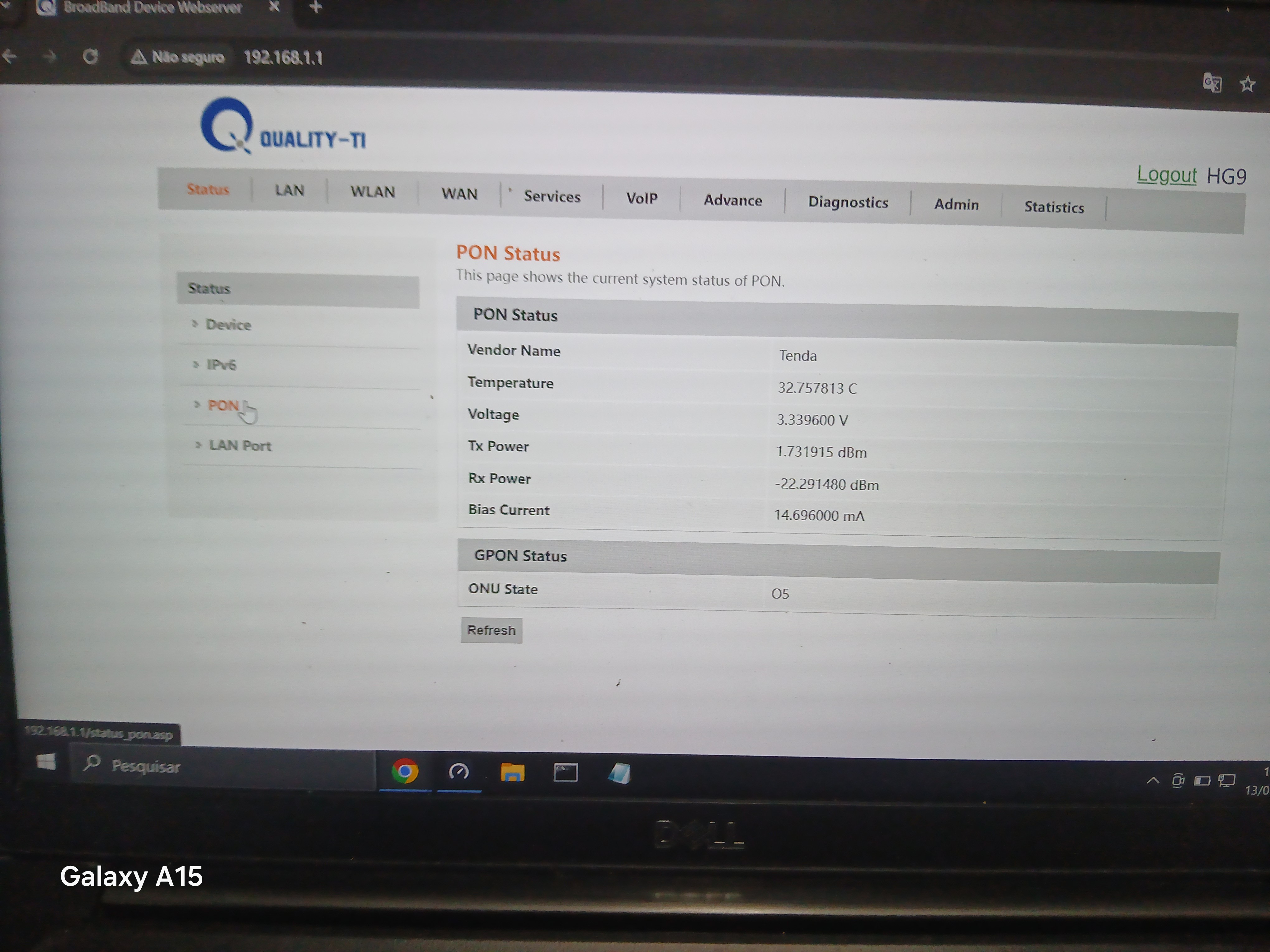
Task: Click the Logout link
Action: 1166,175
